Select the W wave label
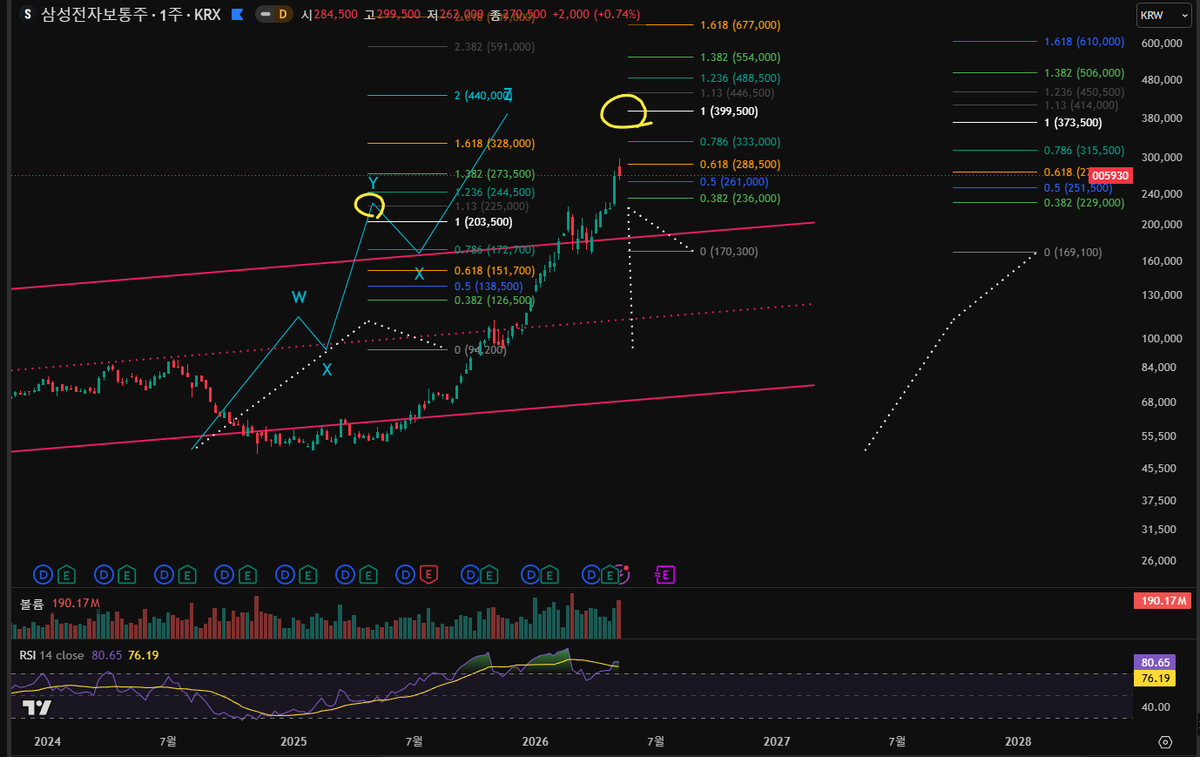This screenshot has width=1200, height=757. click(x=299, y=298)
